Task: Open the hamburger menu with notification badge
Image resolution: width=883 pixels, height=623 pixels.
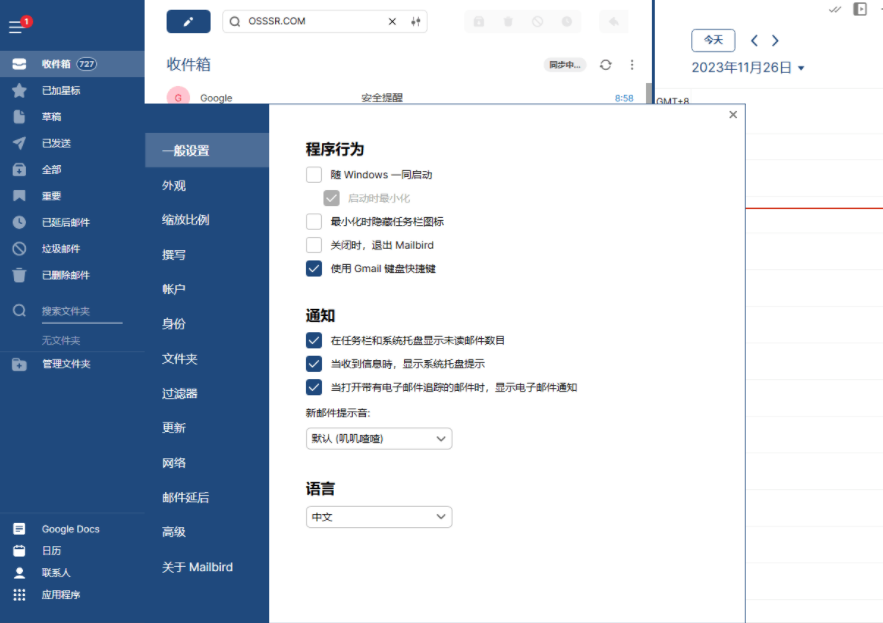Action: [17, 26]
